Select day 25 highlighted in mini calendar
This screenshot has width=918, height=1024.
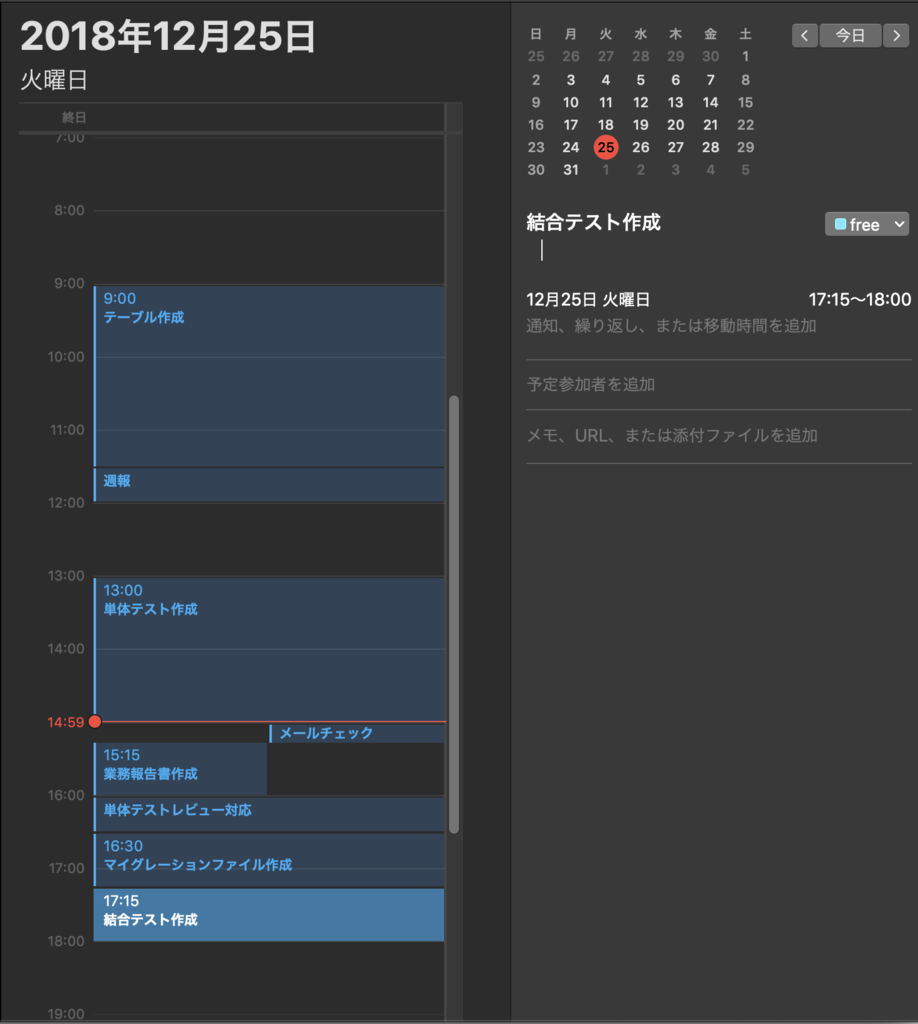pyautogui.click(x=606, y=147)
